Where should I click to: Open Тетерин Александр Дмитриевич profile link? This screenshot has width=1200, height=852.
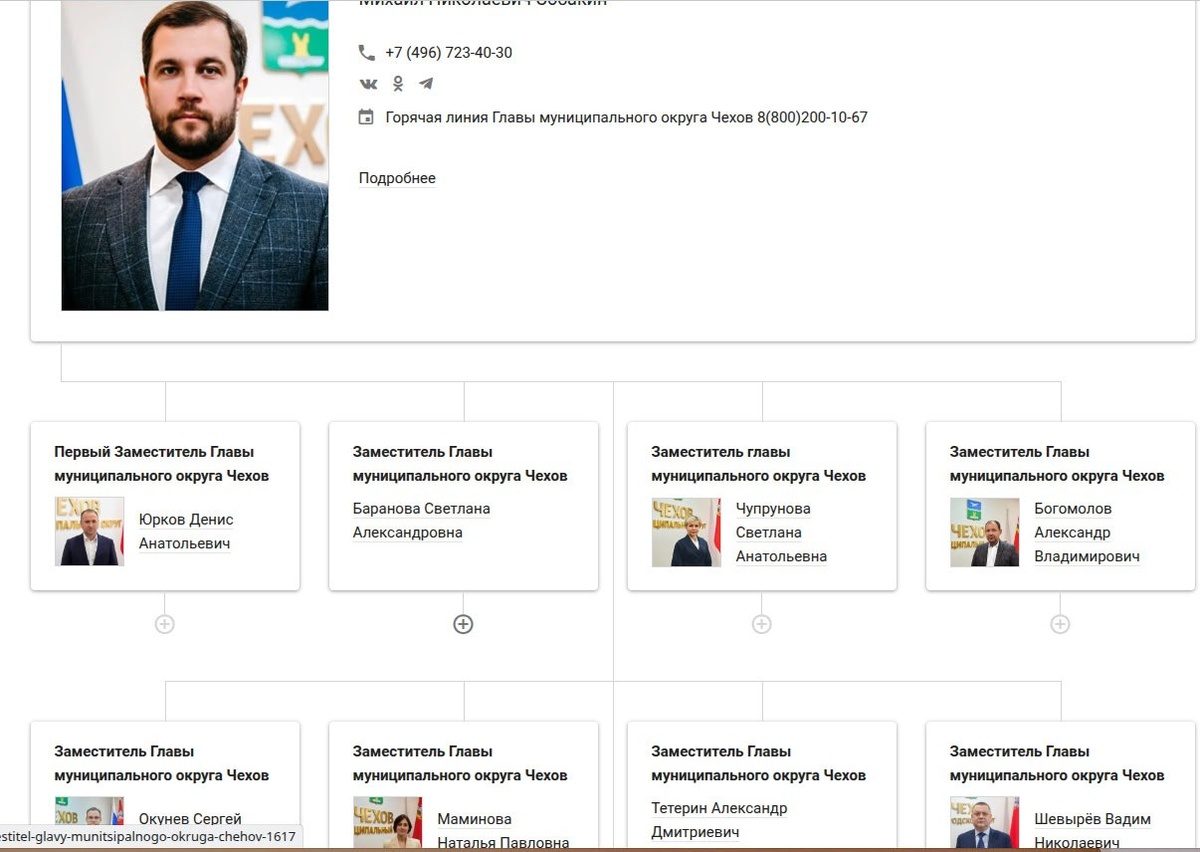point(719,820)
